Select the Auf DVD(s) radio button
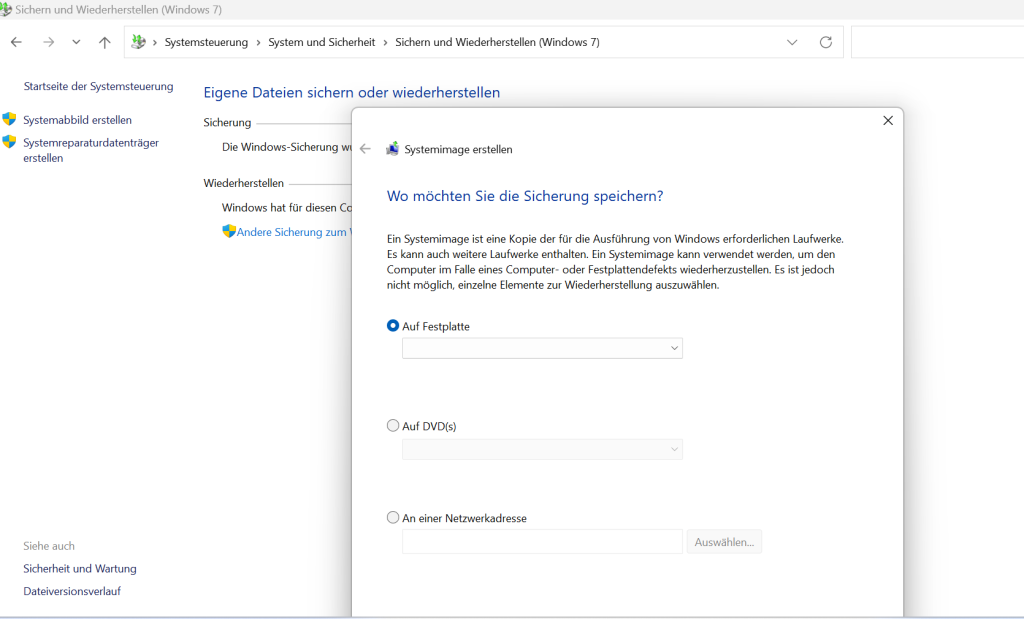 click(392, 426)
